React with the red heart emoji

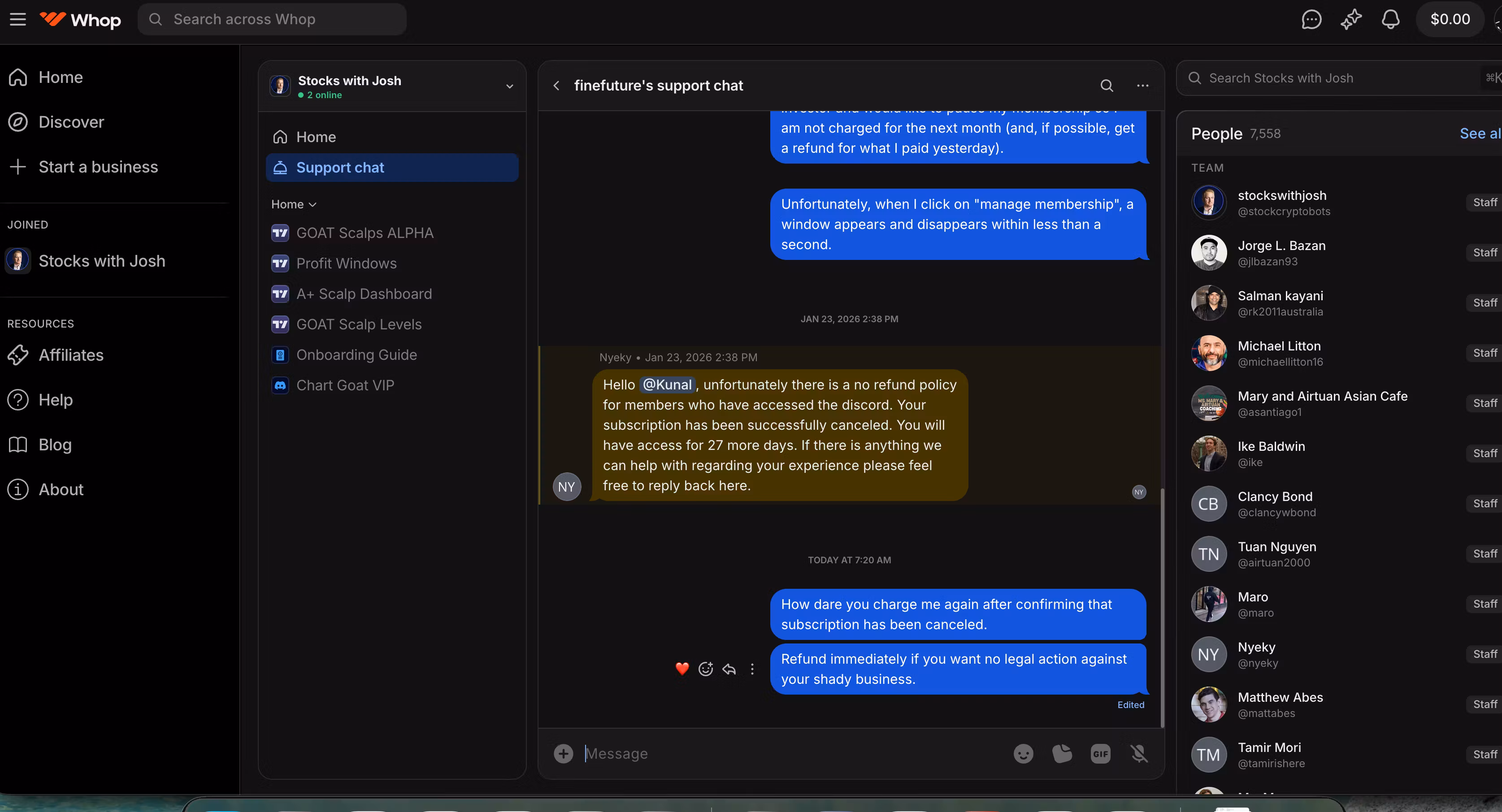(682, 669)
